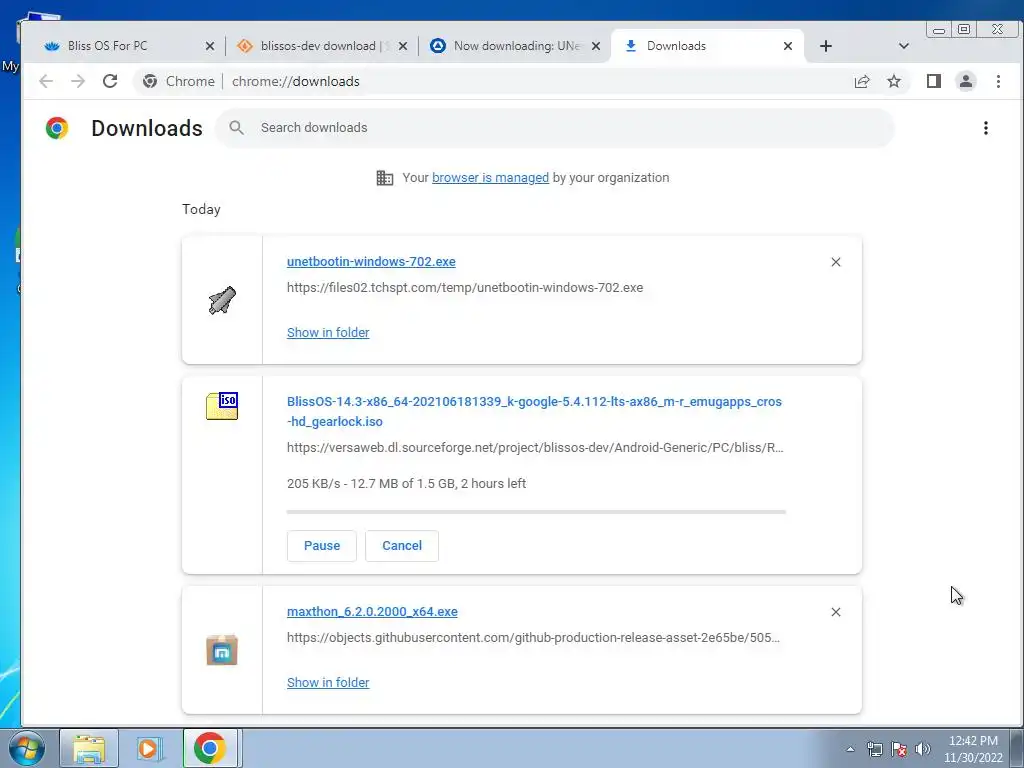Viewport: 1024px width, 768px height.
Task: Click the BlissOS download progress bar
Action: tap(536, 512)
